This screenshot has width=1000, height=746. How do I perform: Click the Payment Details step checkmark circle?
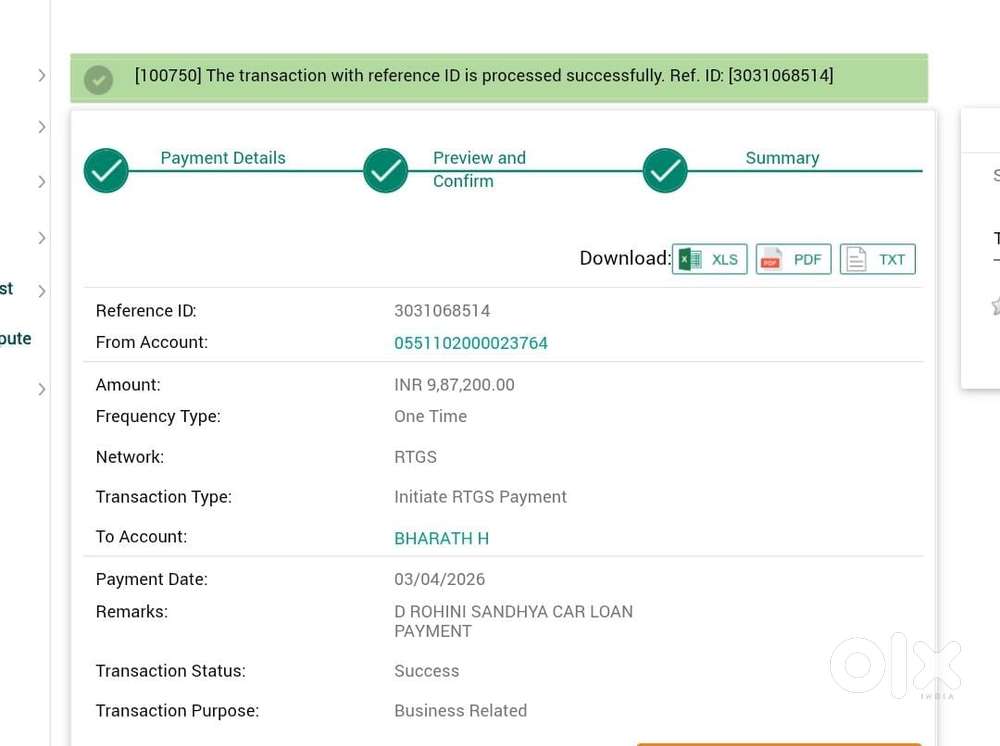[106, 170]
